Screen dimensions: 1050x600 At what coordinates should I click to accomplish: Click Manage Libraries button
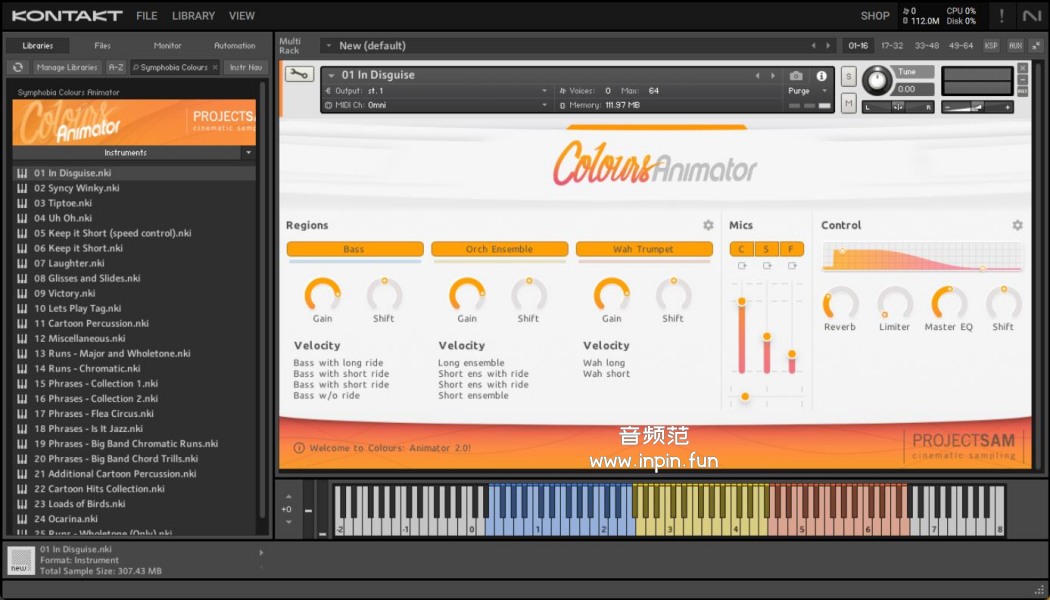point(67,67)
